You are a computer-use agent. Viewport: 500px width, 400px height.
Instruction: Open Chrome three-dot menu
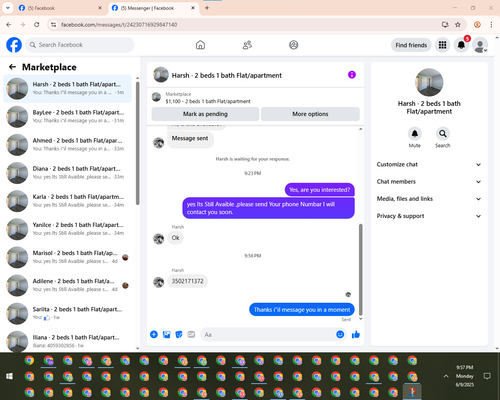491,25
